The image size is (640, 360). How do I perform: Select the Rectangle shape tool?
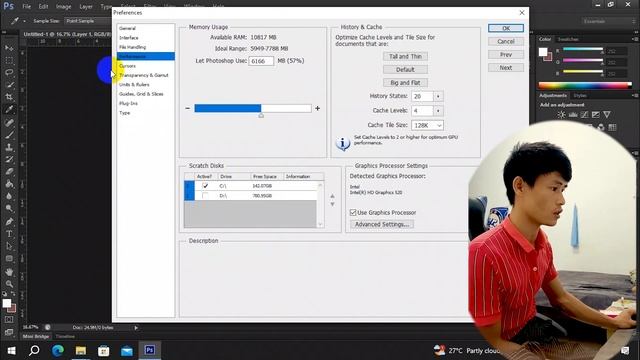click(9, 259)
